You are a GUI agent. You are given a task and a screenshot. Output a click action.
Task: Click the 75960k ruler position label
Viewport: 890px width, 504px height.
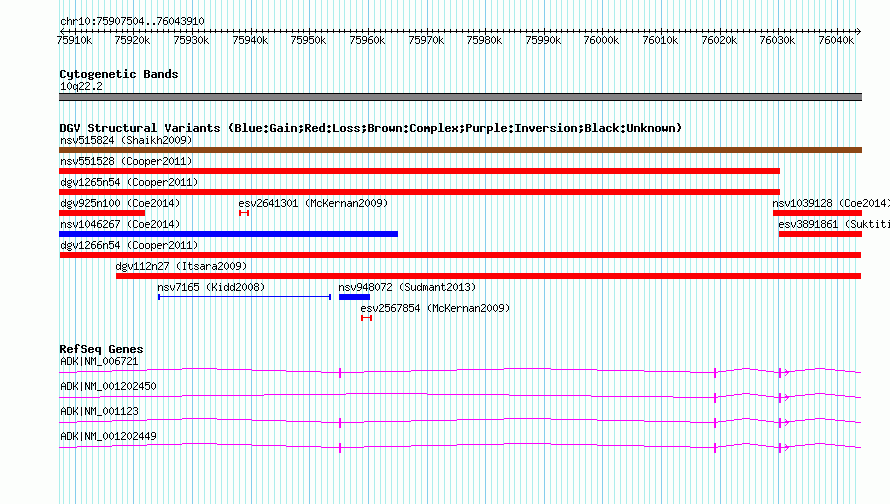(x=367, y=40)
